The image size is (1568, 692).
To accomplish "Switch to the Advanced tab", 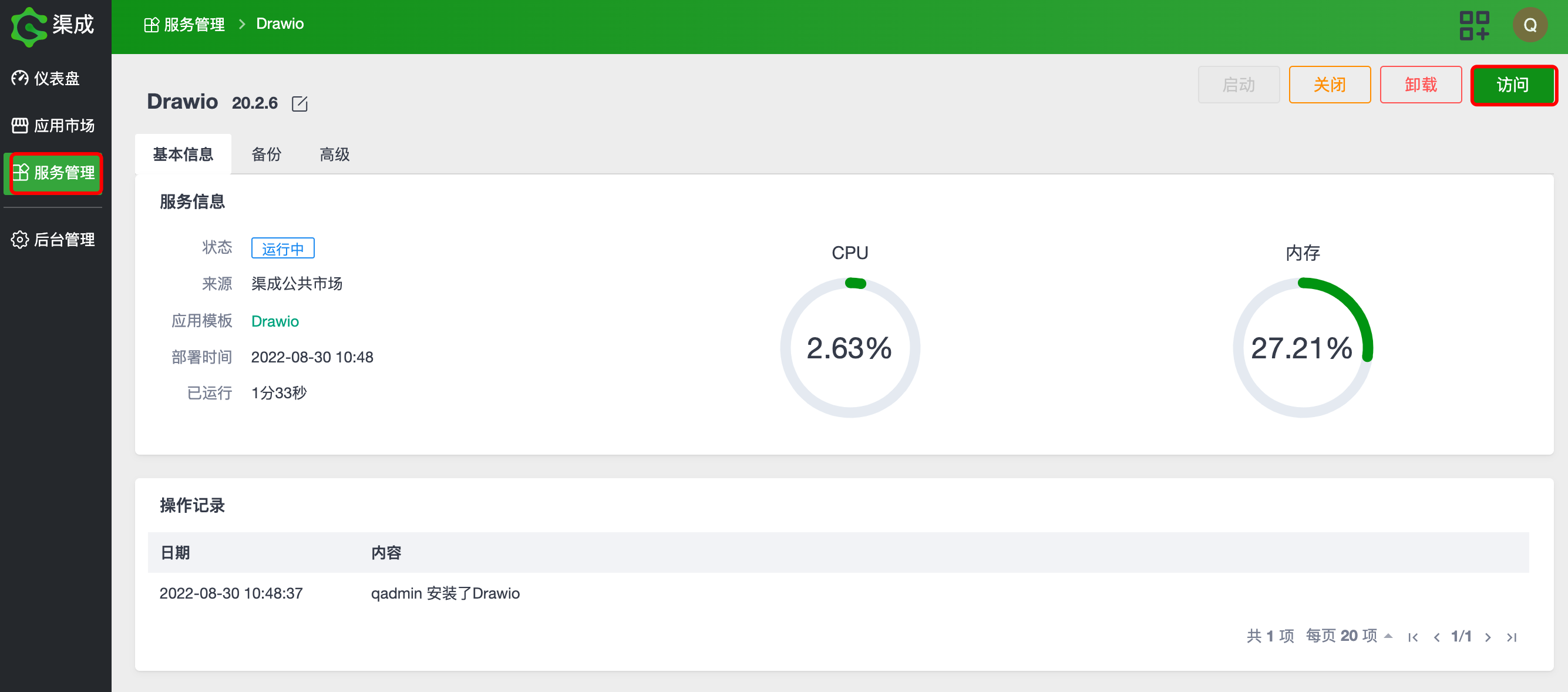I will click(x=334, y=154).
